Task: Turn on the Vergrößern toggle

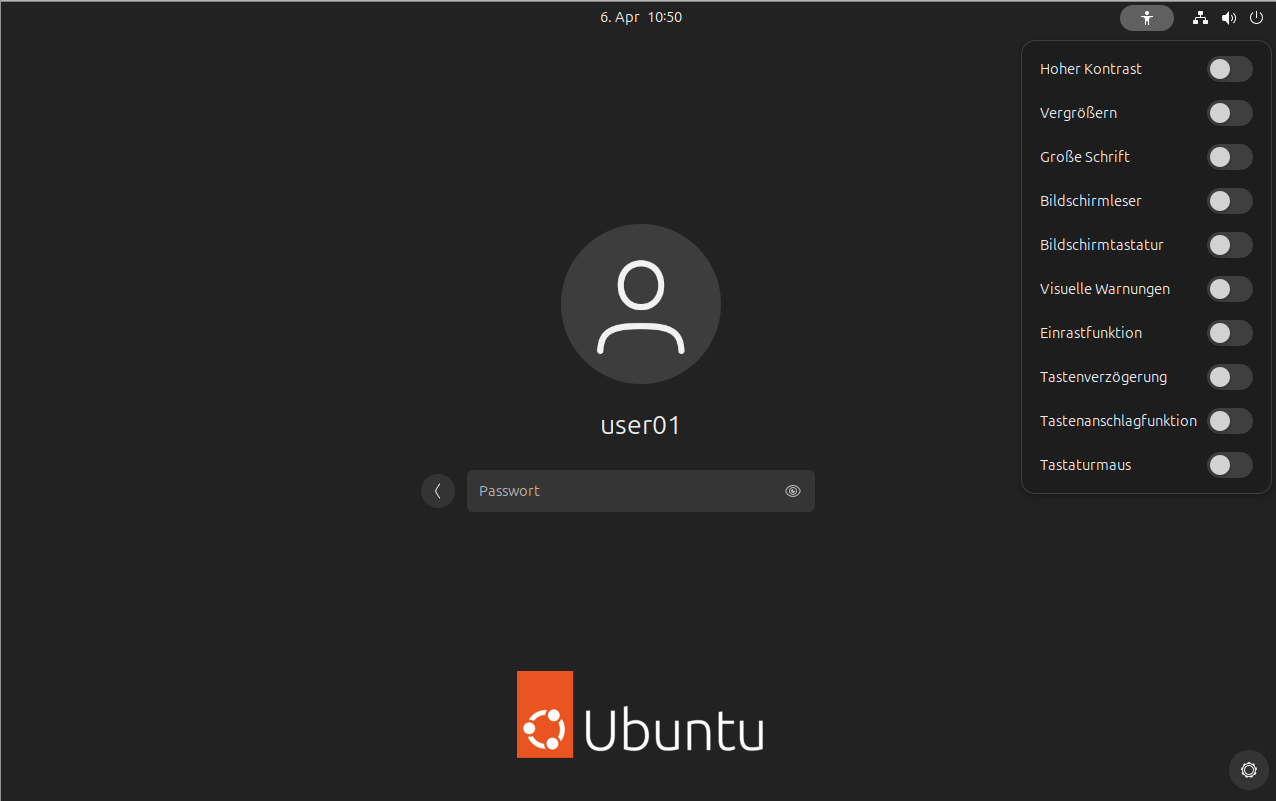Action: (x=1229, y=113)
